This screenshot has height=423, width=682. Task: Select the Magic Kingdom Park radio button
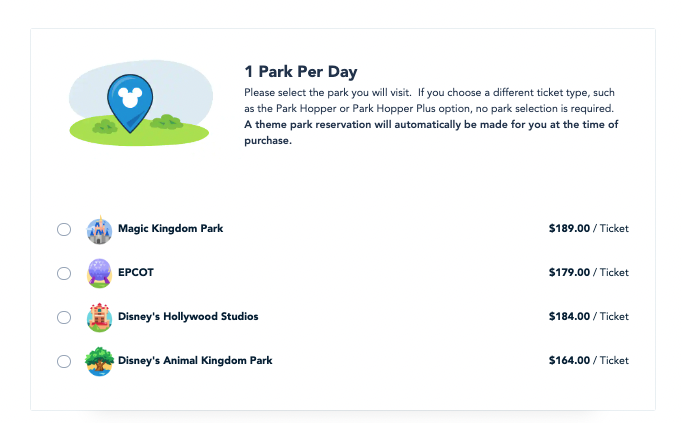coord(64,230)
